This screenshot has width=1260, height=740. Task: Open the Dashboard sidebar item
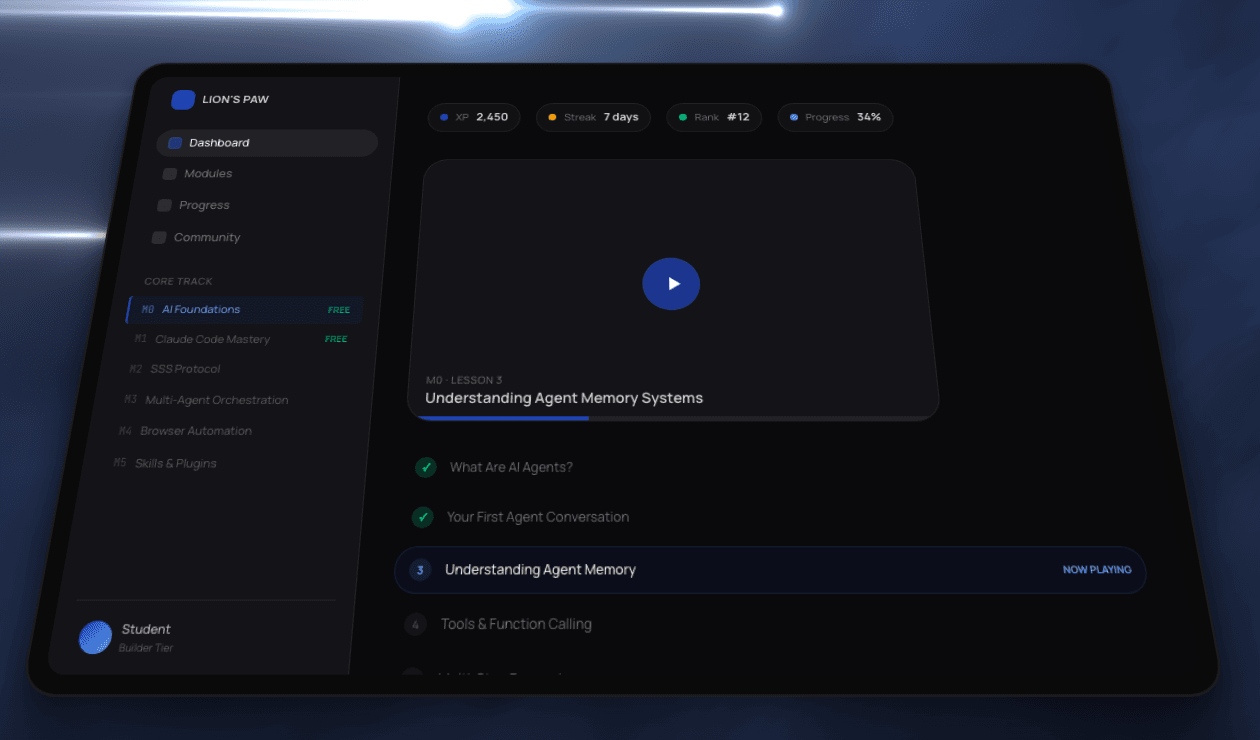click(x=267, y=143)
